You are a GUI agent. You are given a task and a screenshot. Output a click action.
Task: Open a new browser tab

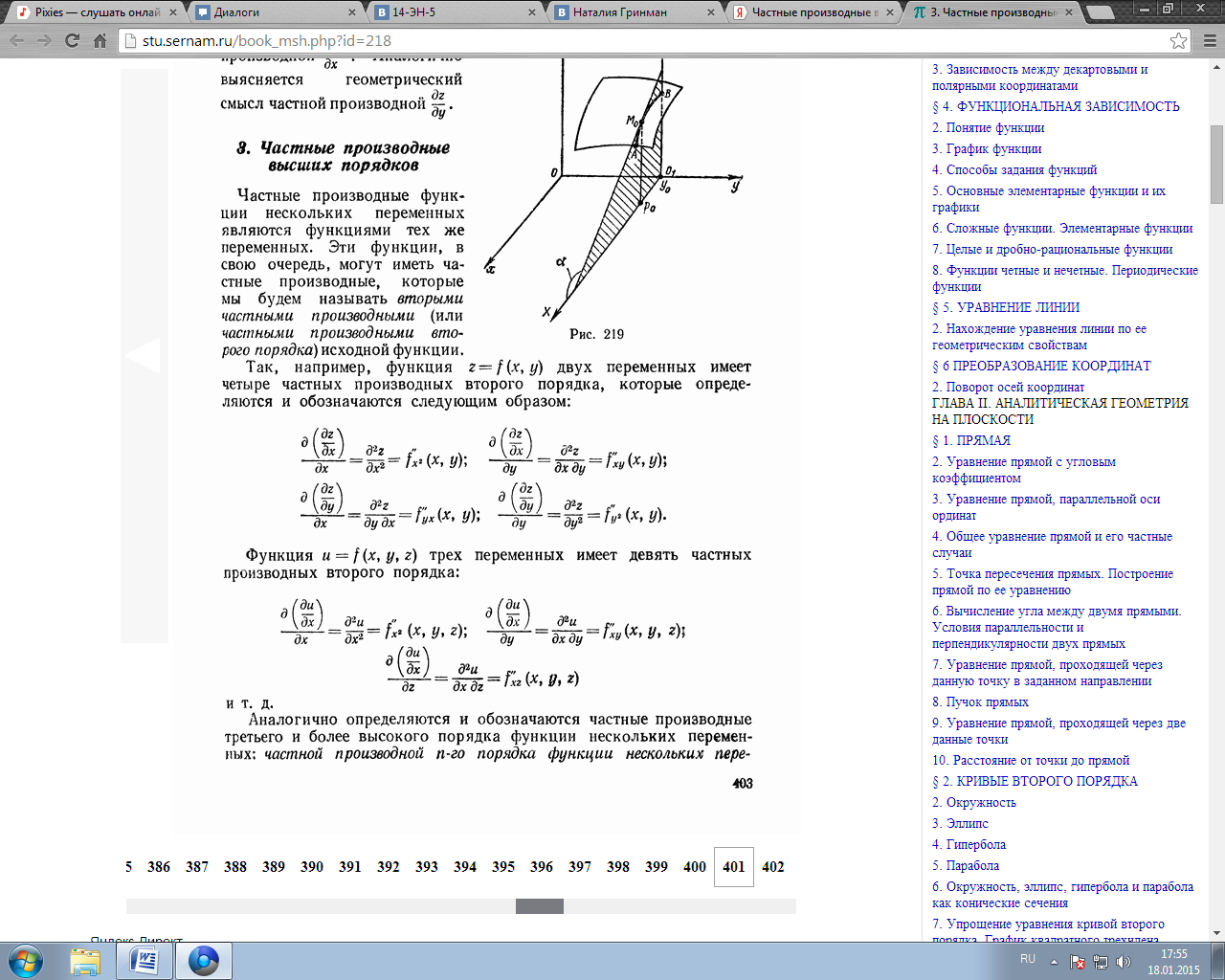1101,12
